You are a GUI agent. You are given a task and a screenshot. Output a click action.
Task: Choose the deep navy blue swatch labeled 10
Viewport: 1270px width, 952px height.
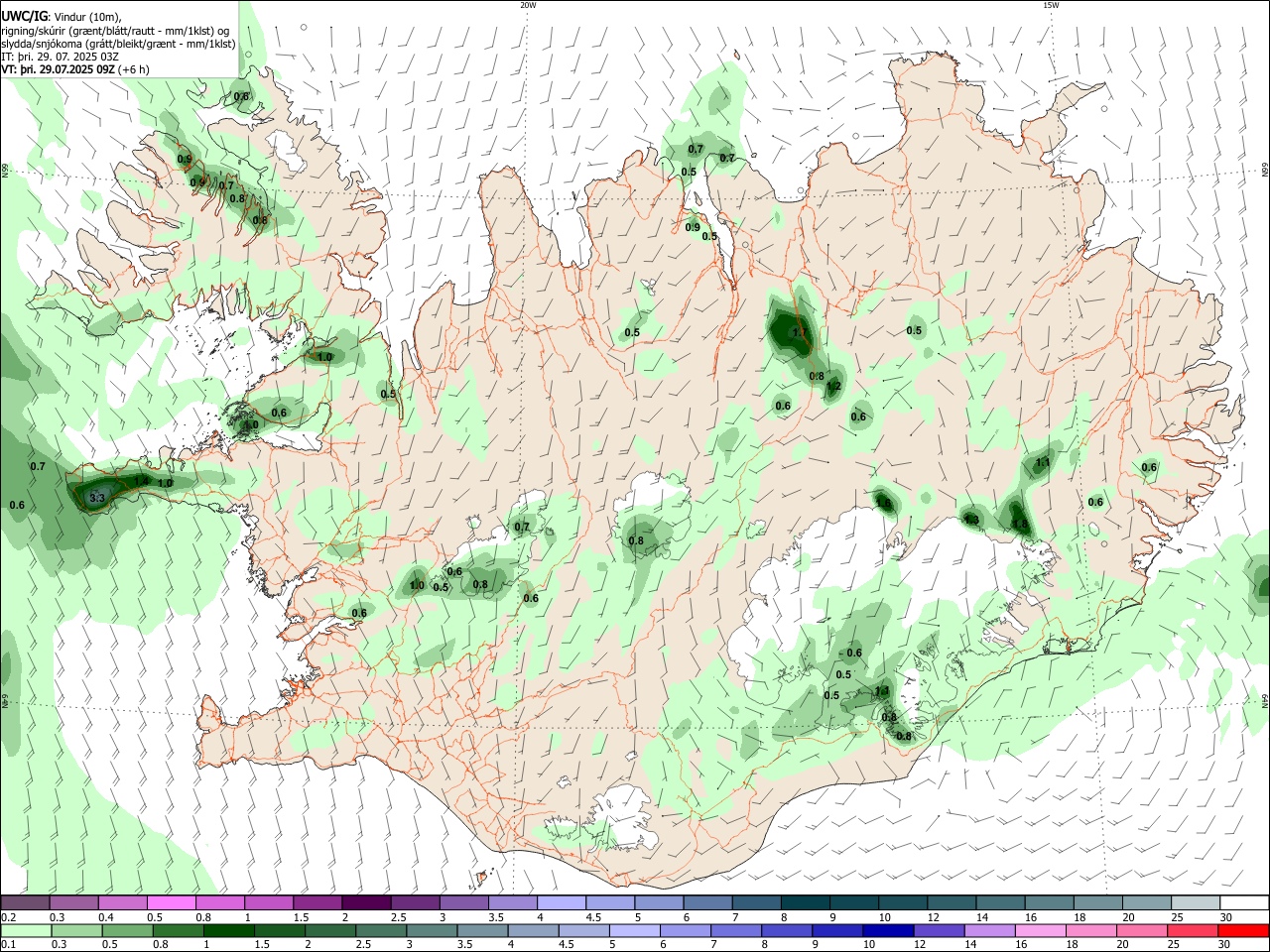[888, 930]
